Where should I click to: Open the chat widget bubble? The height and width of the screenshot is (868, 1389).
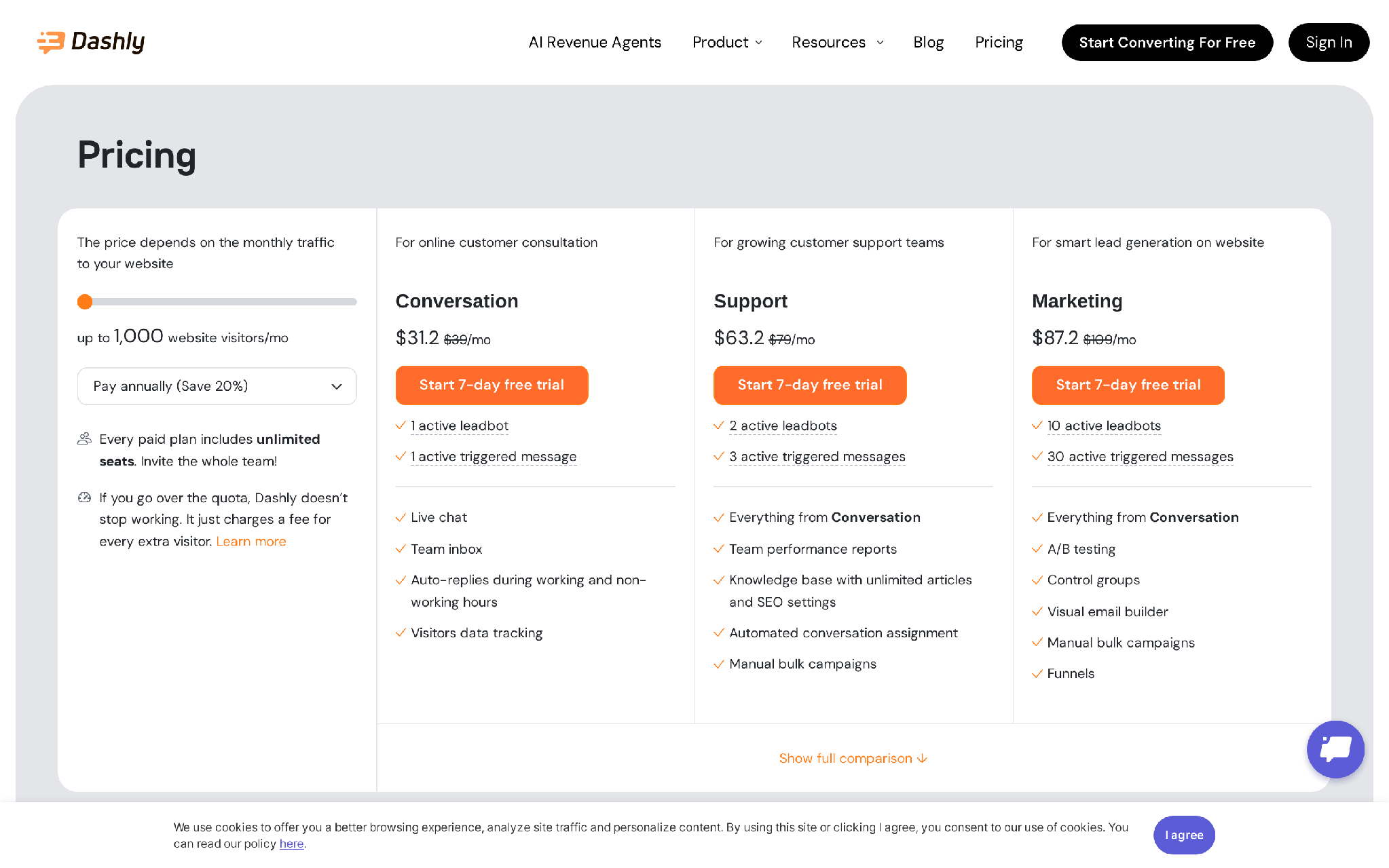tap(1335, 749)
